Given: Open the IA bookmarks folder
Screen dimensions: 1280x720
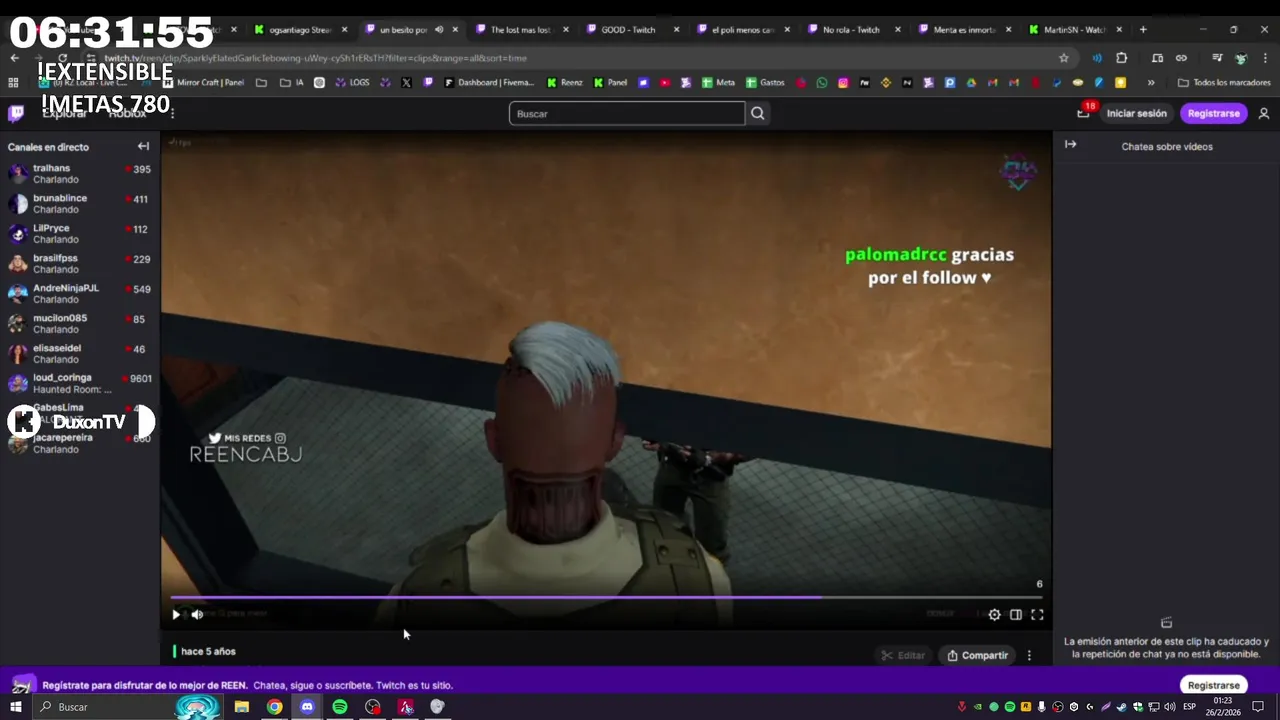Looking at the screenshot, I should tap(291, 83).
